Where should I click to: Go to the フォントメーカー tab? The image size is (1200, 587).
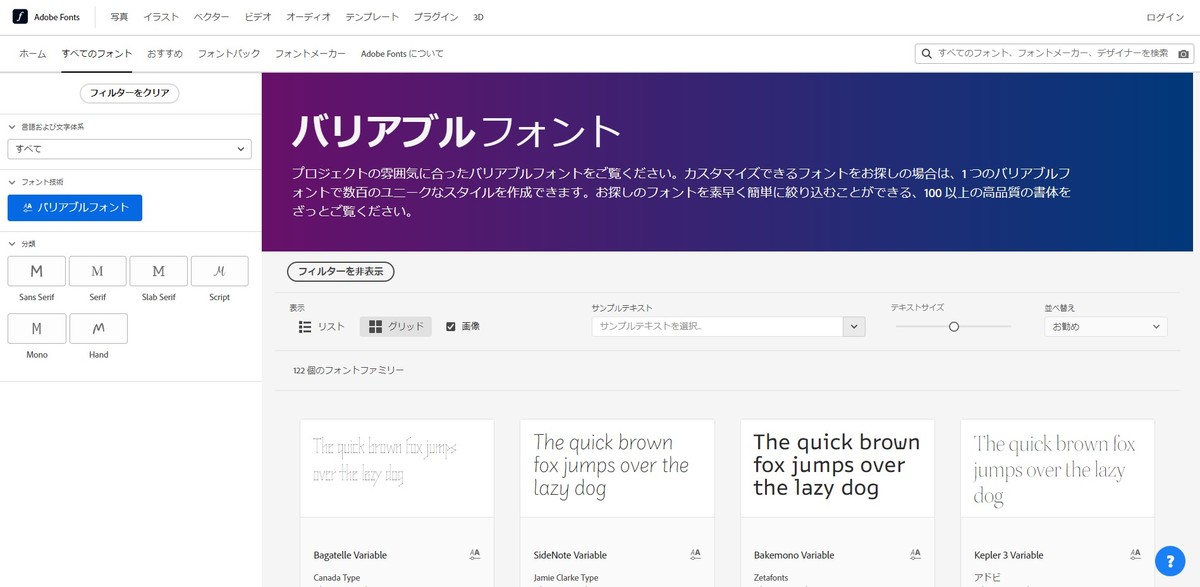(310, 53)
